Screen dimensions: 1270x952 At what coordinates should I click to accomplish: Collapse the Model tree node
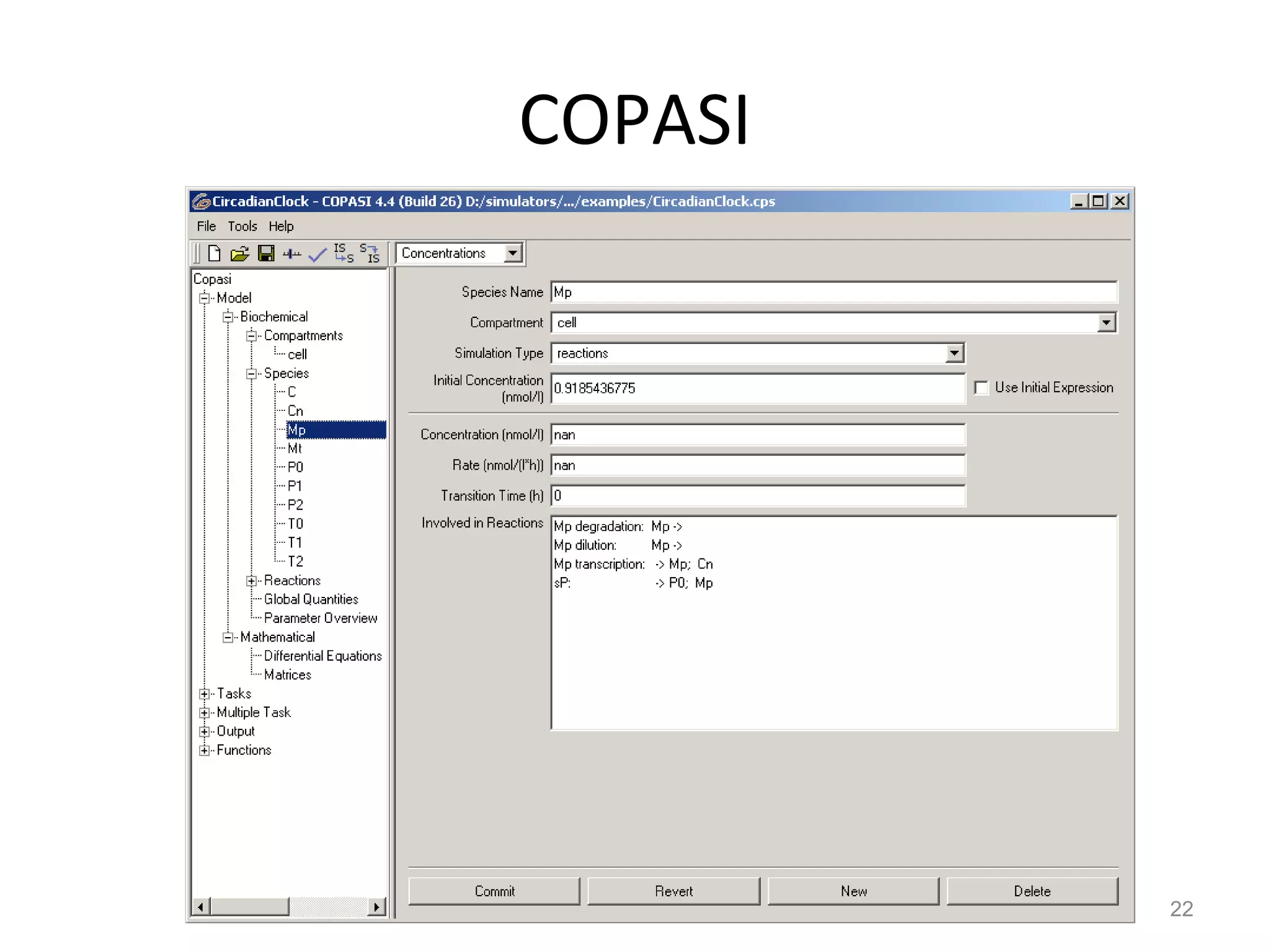tap(204, 298)
